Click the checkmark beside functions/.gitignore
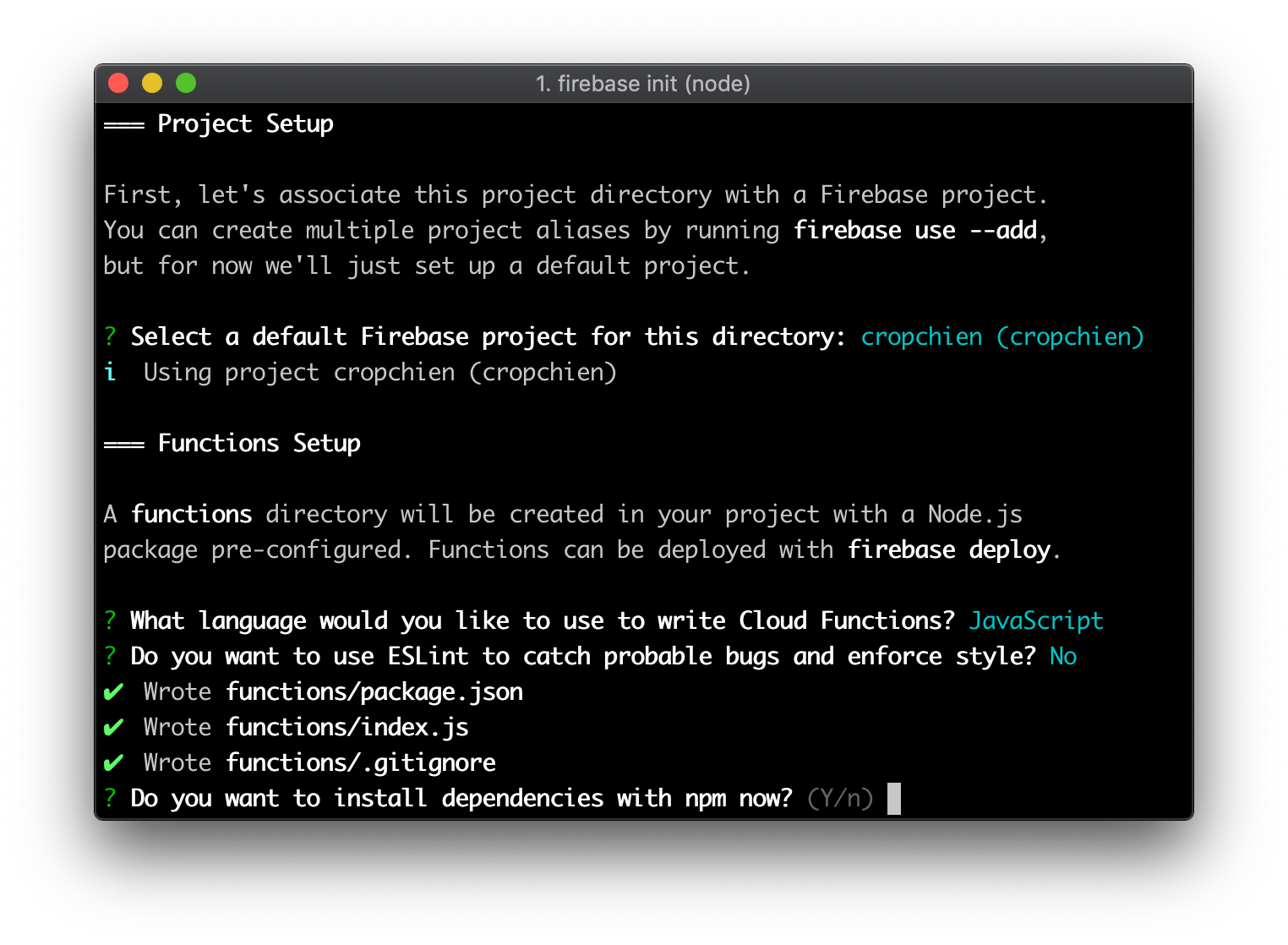Viewport: 1288px width, 945px height. (x=113, y=763)
